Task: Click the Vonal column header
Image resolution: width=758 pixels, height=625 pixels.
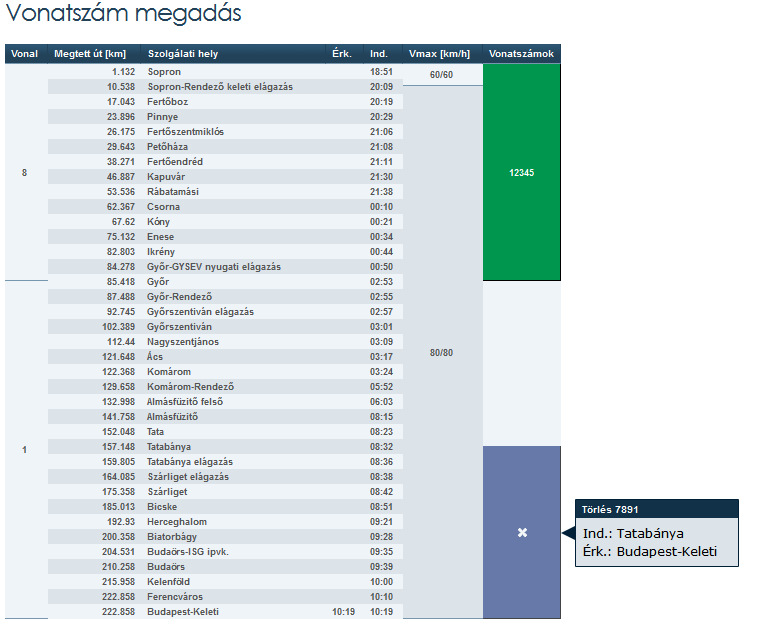Action: tap(24, 54)
